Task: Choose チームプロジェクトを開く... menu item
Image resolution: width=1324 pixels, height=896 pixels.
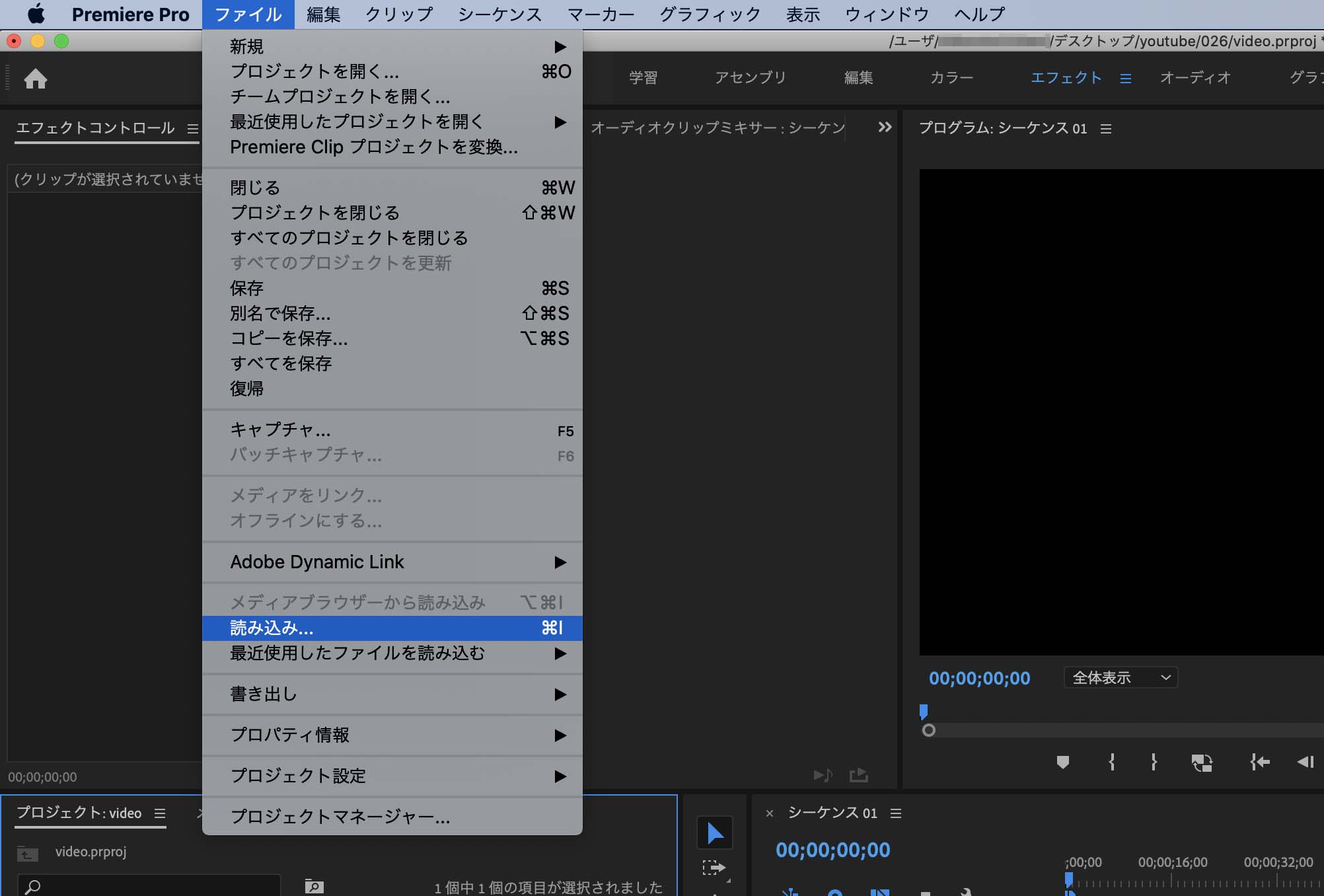Action: (x=392, y=96)
